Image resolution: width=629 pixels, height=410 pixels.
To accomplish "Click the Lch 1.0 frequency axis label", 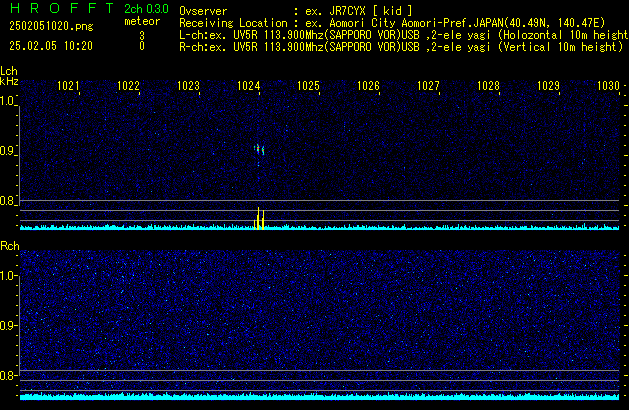I will tap(7, 101).
